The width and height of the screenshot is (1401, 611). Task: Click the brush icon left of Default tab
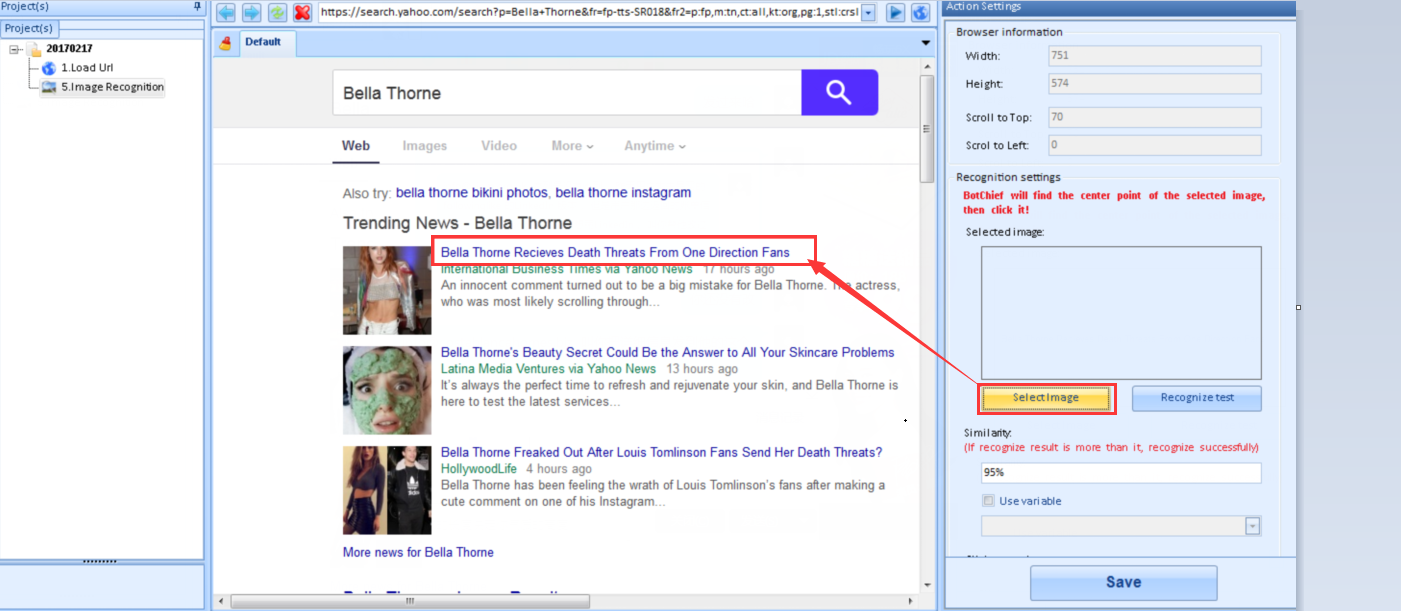point(226,43)
